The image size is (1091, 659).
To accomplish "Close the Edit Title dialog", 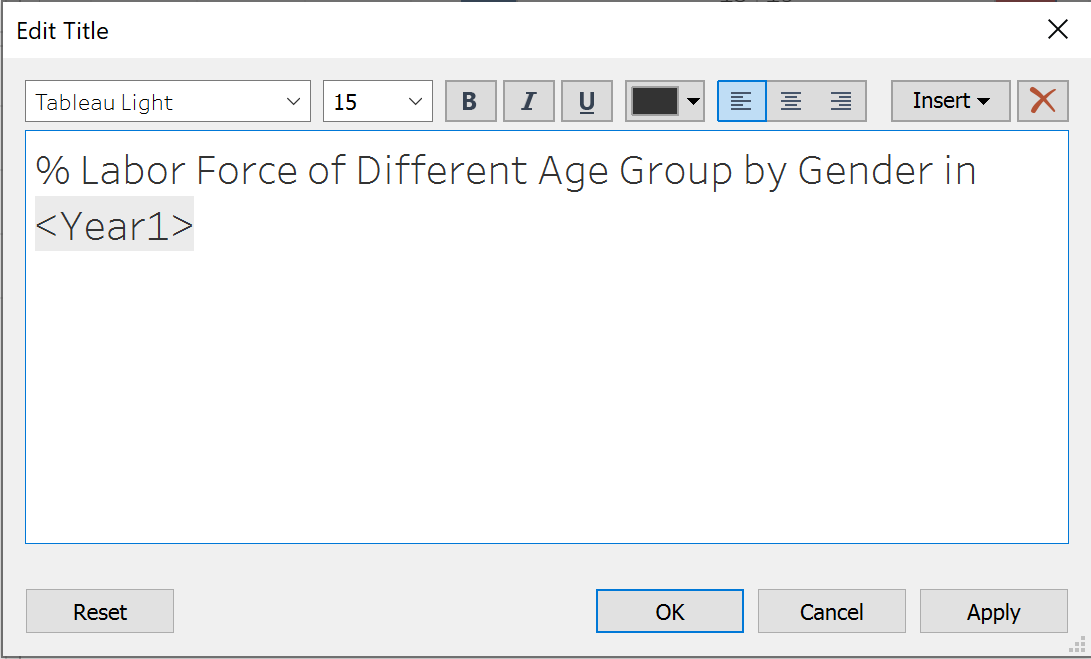I will coord(1057,30).
